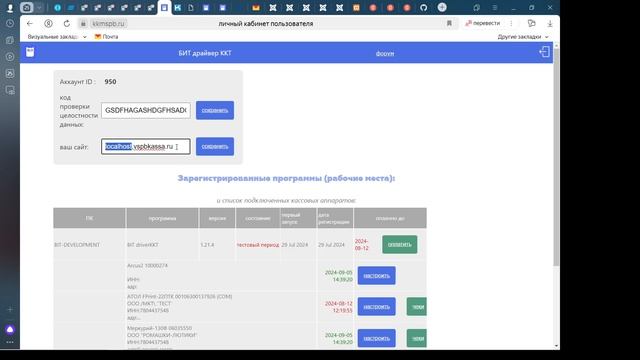Click настроить in the row dated 2024-09-05 without чеки

[376, 276]
